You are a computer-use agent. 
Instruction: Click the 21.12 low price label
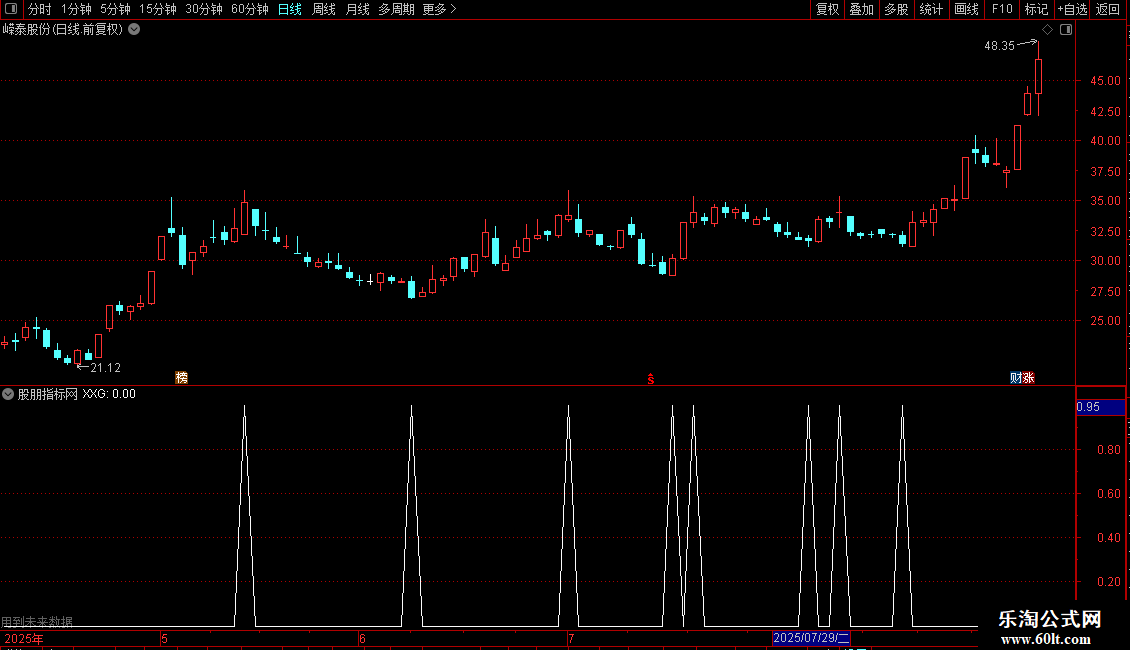(105, 368)
